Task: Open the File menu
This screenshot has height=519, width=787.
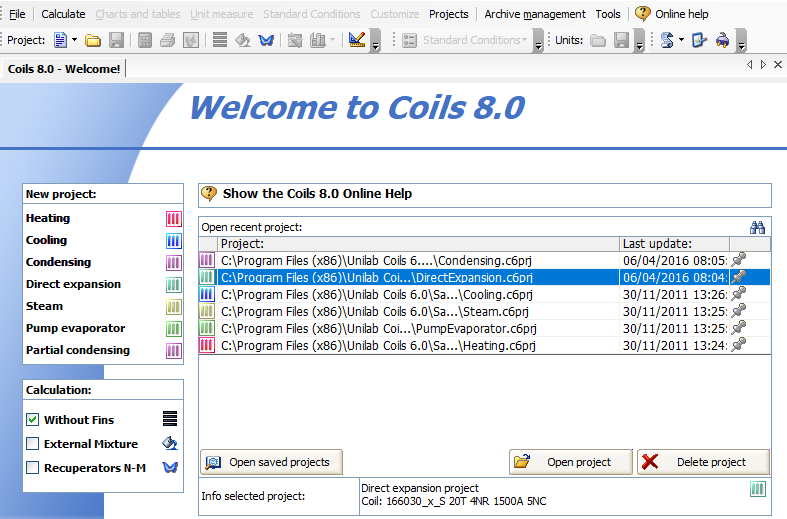Action: point(17,14)
